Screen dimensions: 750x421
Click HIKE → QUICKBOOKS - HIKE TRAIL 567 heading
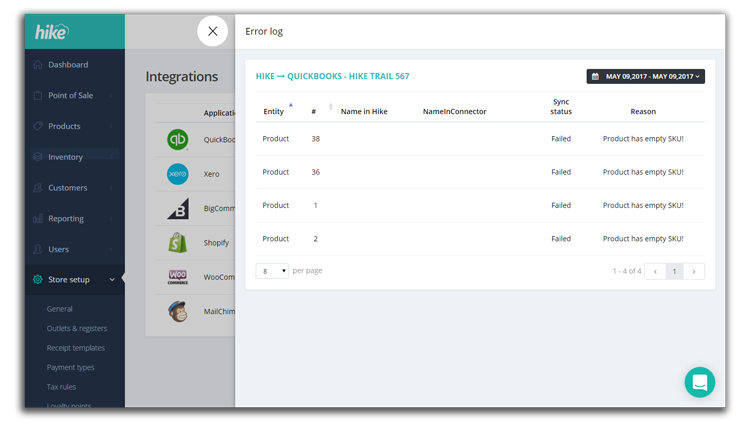[332, 76]
